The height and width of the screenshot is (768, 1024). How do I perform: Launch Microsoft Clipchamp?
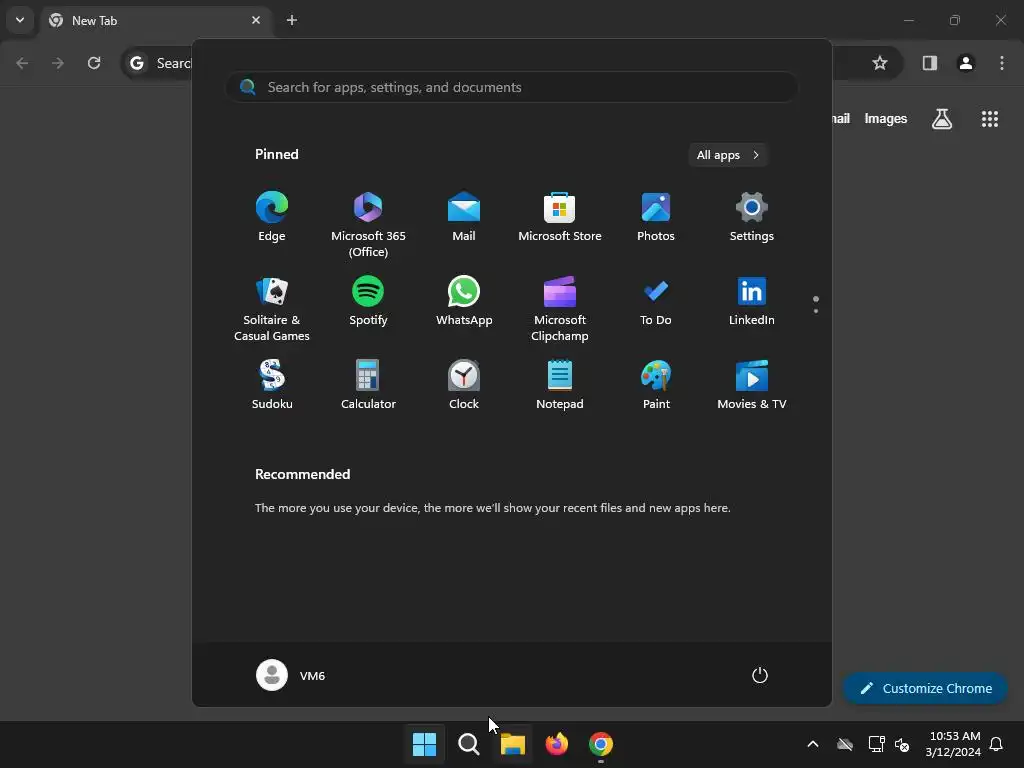click(560, 309)
